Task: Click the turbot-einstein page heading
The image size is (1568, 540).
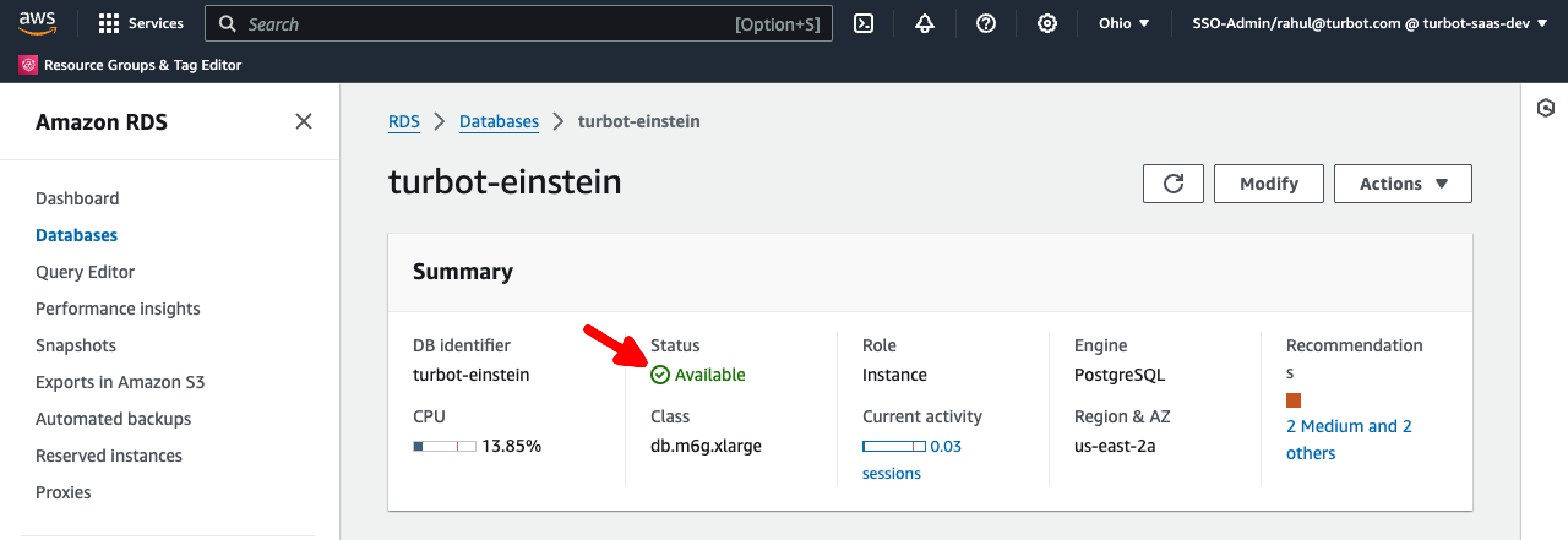Action: click(x=505, y=182)
